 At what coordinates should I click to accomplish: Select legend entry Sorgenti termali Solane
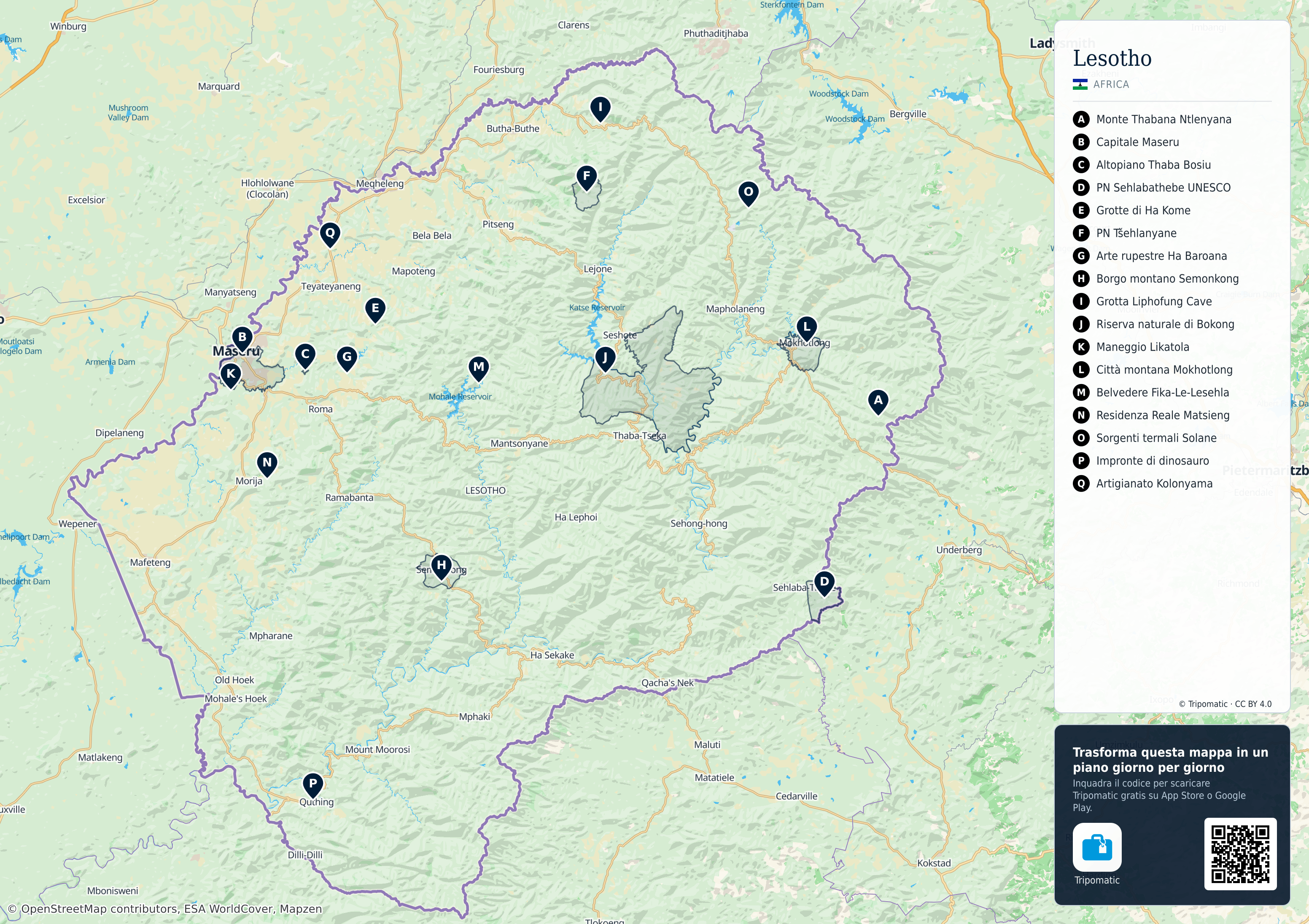point(1145,438)
